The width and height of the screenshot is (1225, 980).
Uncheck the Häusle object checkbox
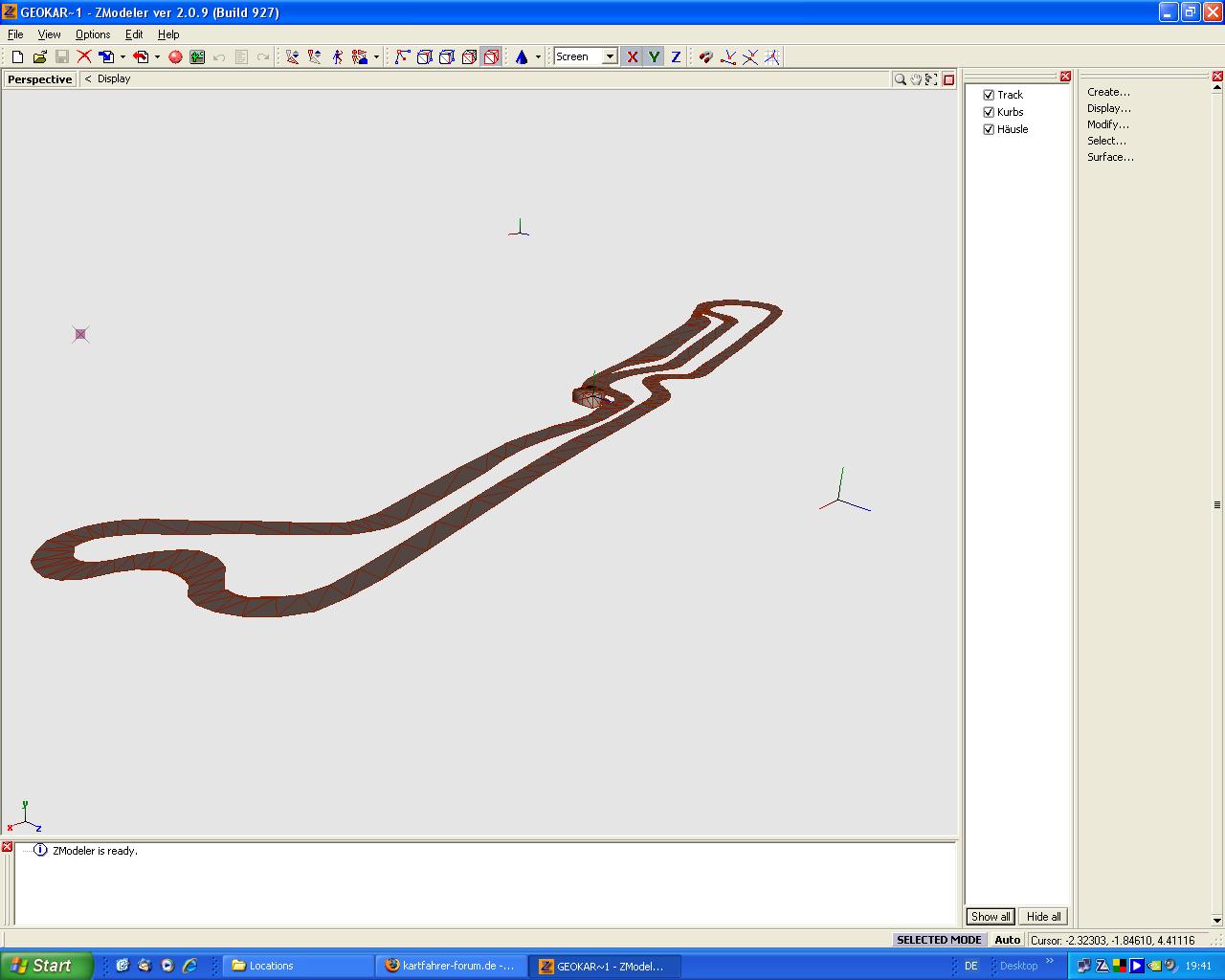click(989, 129)
